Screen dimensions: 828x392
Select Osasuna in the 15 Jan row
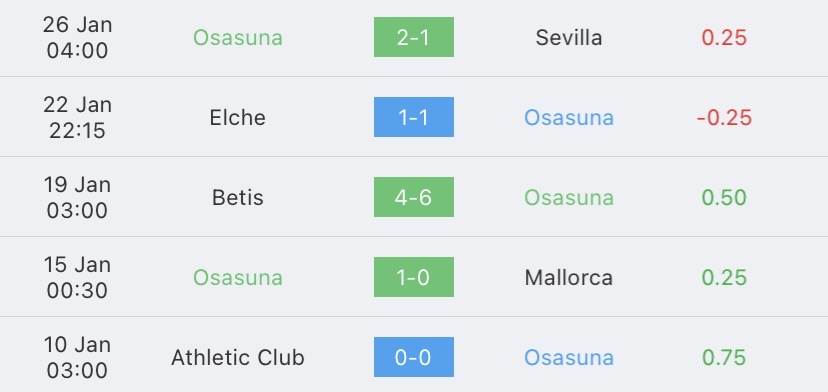pyautogui.click(x=238, y=277)
